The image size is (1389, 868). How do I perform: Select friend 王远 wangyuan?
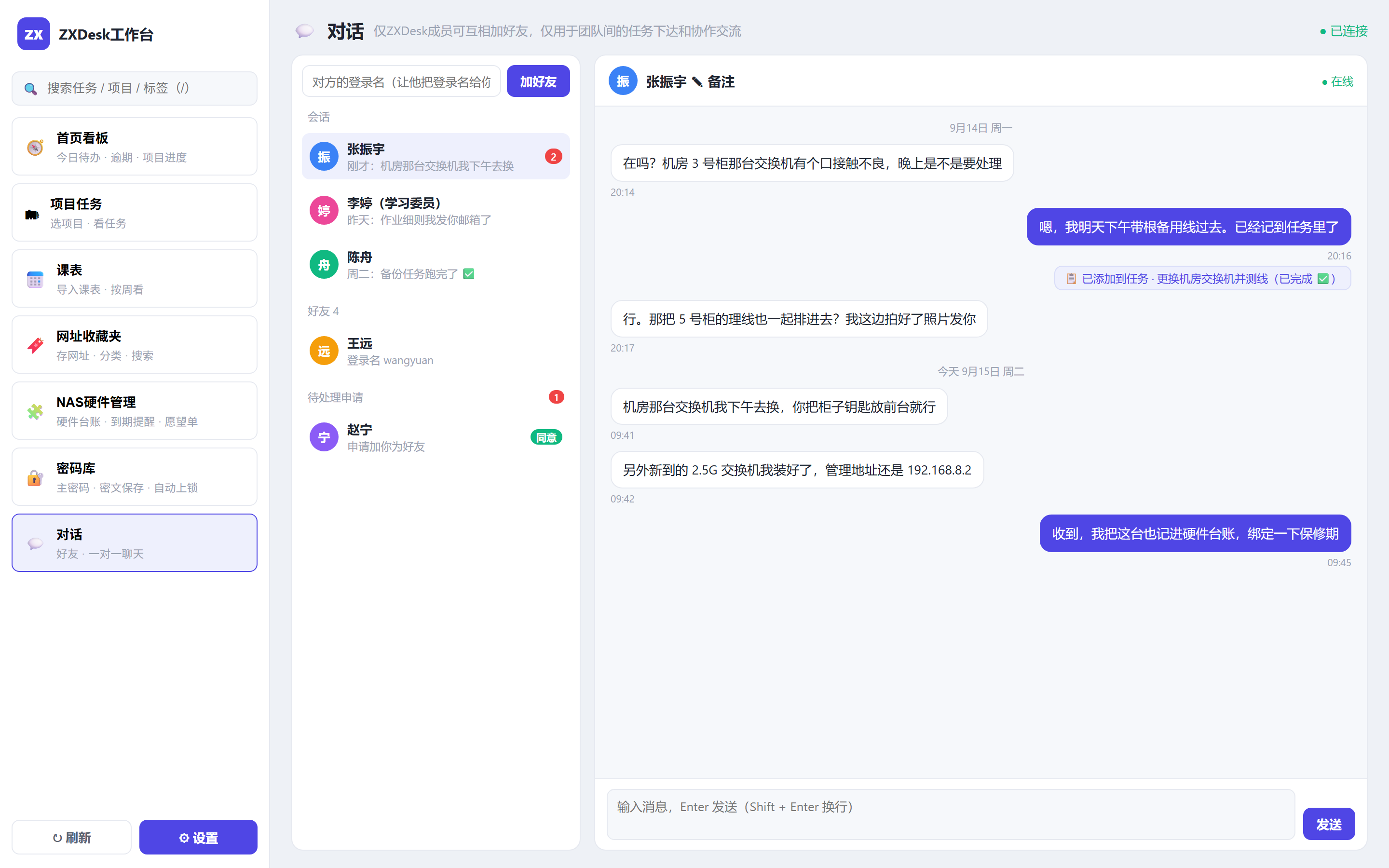pyautogui.click(x=436, y=351)
